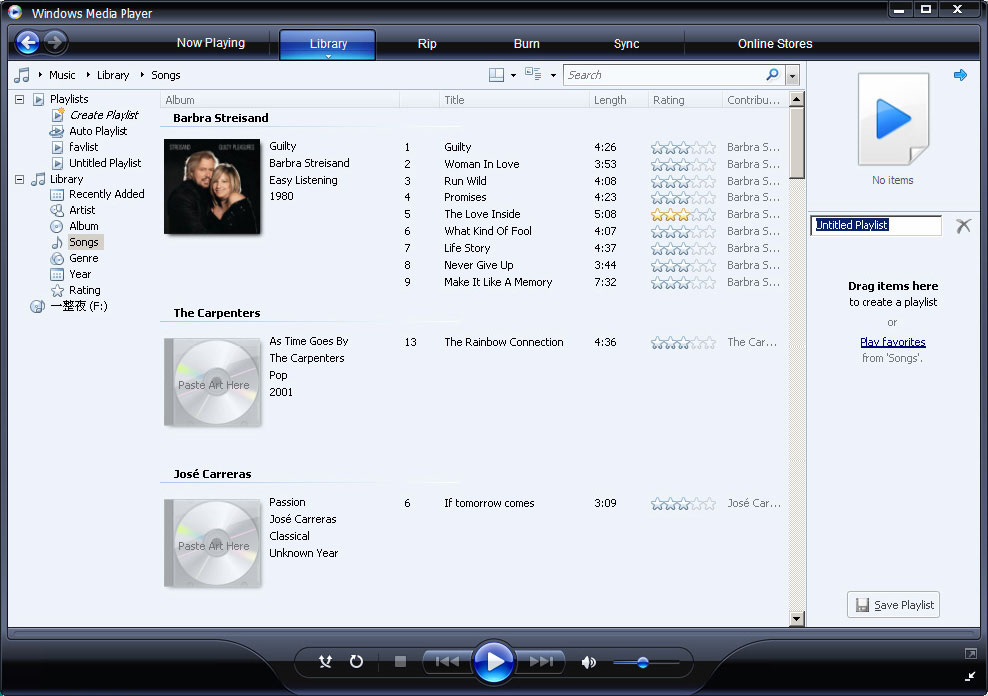Expand Library breadcrumb arrow

(88, 75)
